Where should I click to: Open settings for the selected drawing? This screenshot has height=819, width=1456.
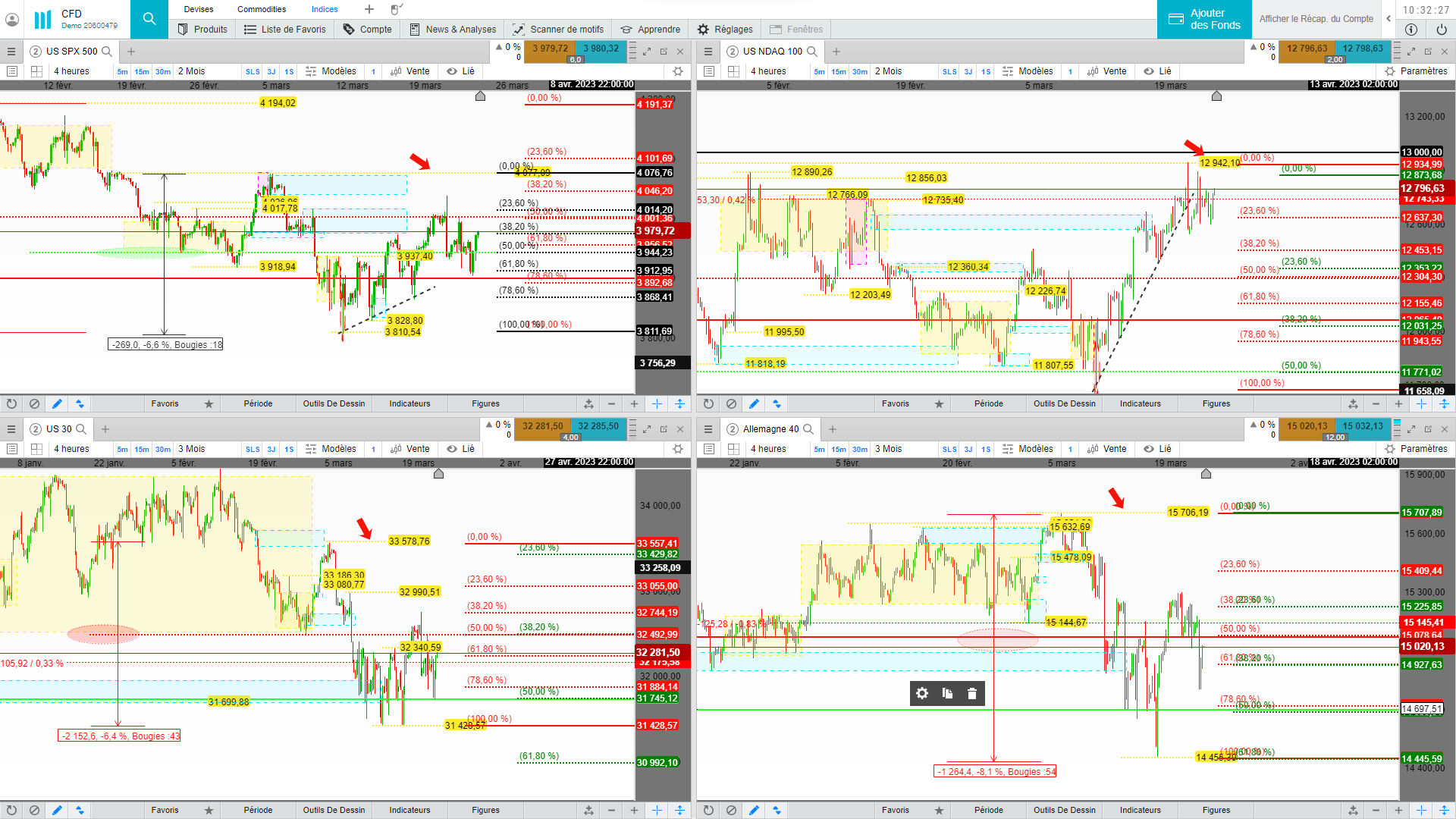click(x=922, y=693)
